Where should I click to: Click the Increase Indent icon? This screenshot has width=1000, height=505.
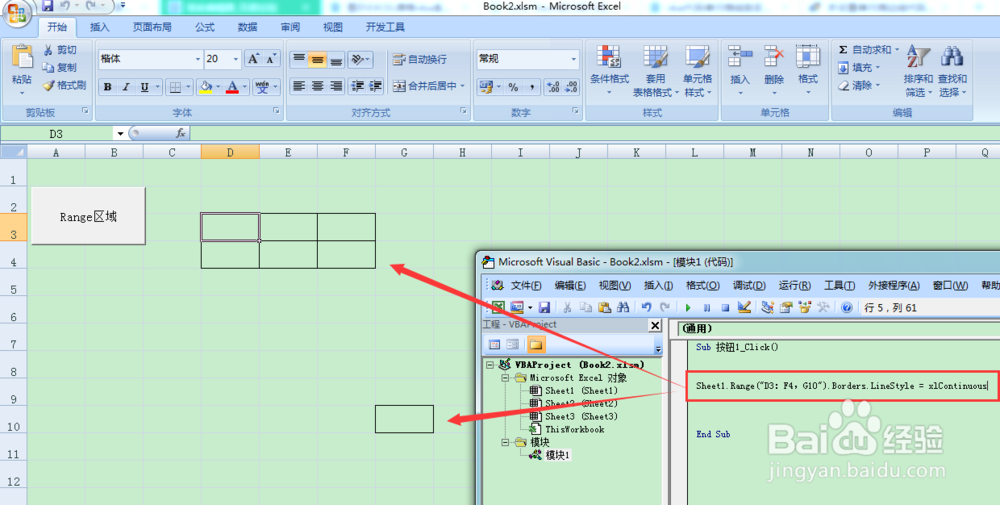[x=375, y=86]
